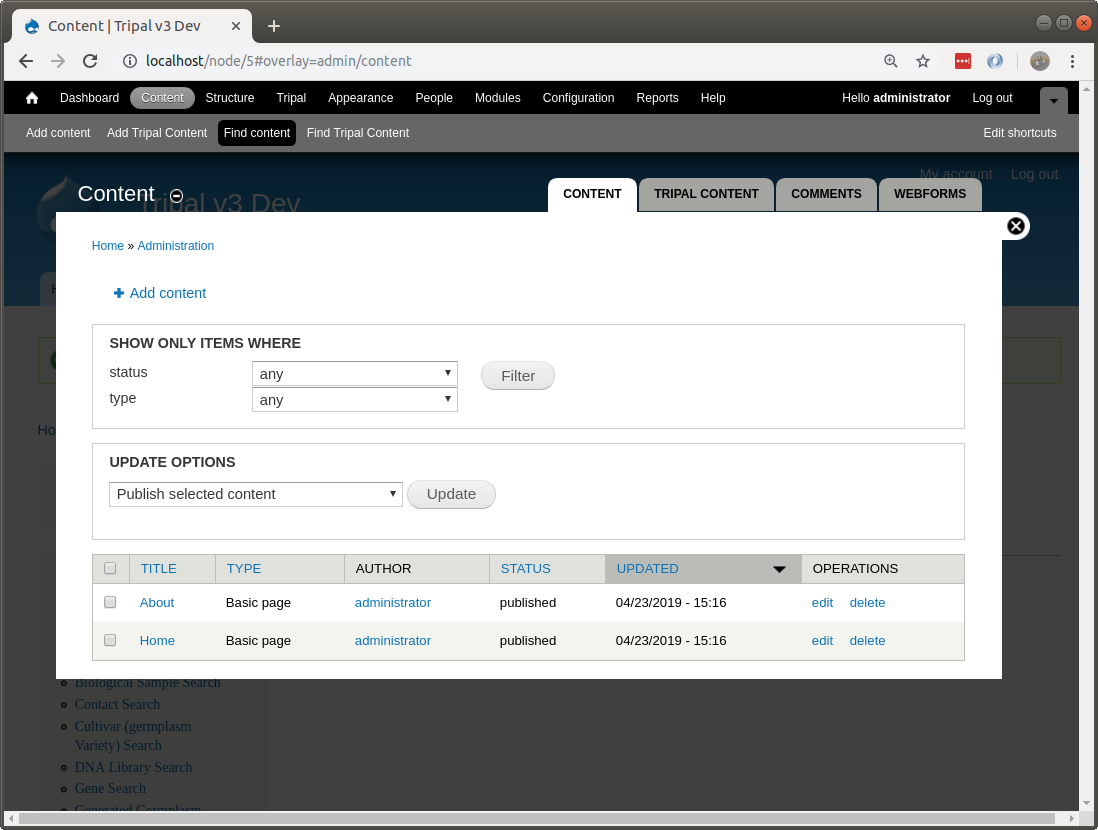Open the type filter dropdown
This screenshot has width=1098, height=830.
point(354,400)
